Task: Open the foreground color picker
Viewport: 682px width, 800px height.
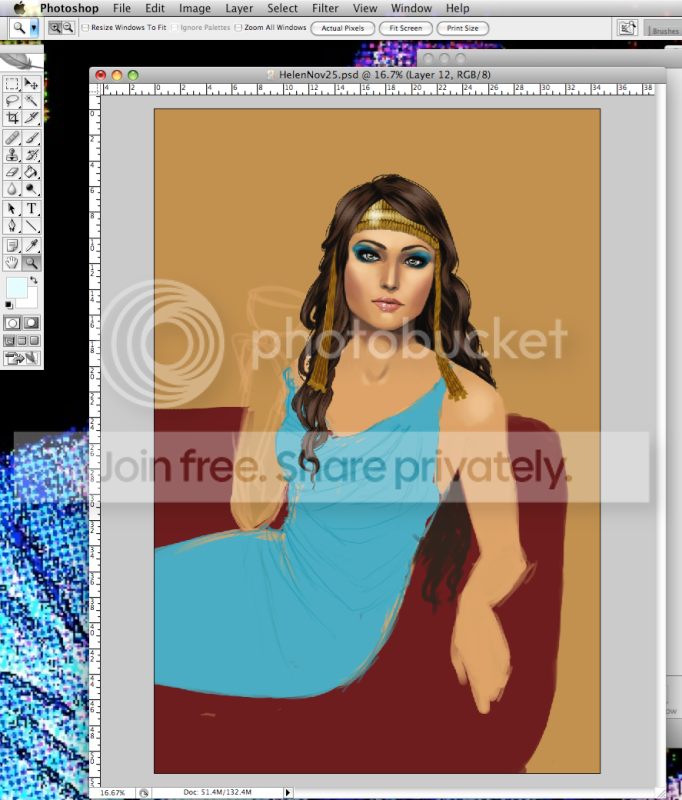Action: tap(16, 287)
